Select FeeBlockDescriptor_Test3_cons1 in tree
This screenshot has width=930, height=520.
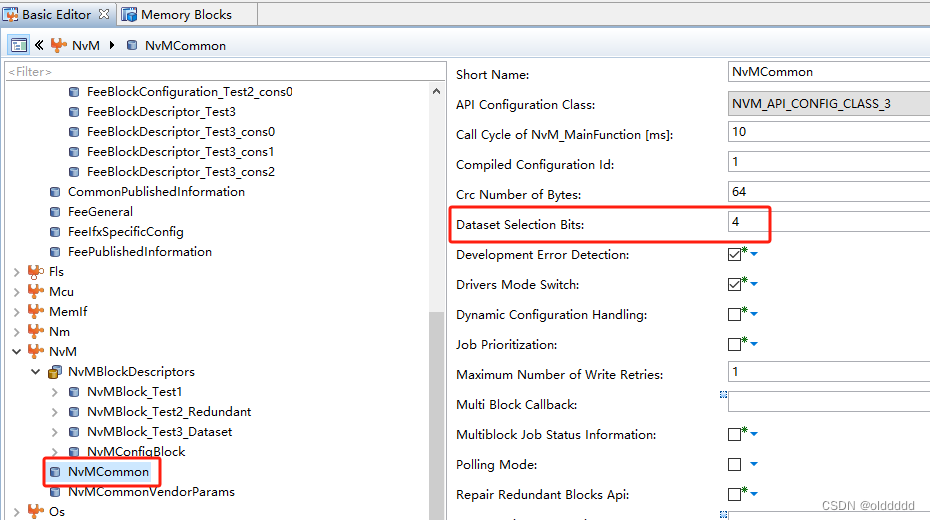(180, 152)
